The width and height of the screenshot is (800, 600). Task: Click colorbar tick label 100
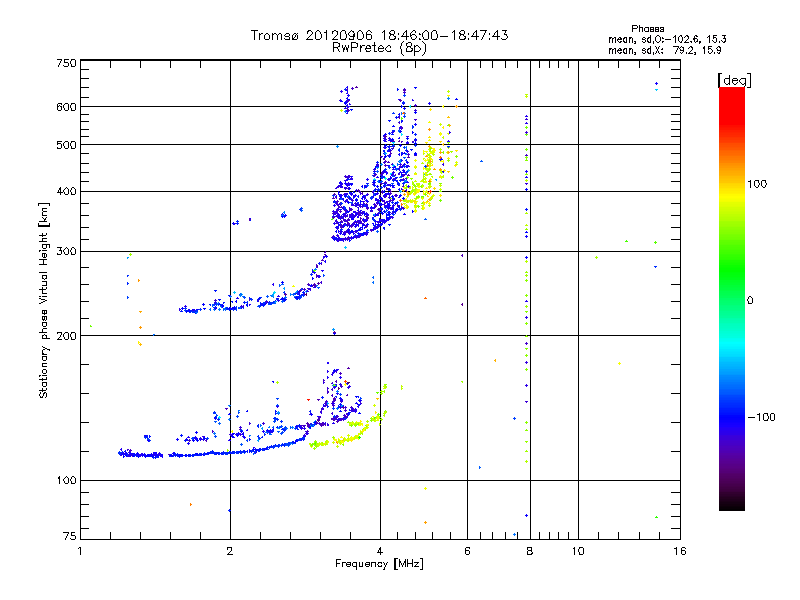click(757, 184)
